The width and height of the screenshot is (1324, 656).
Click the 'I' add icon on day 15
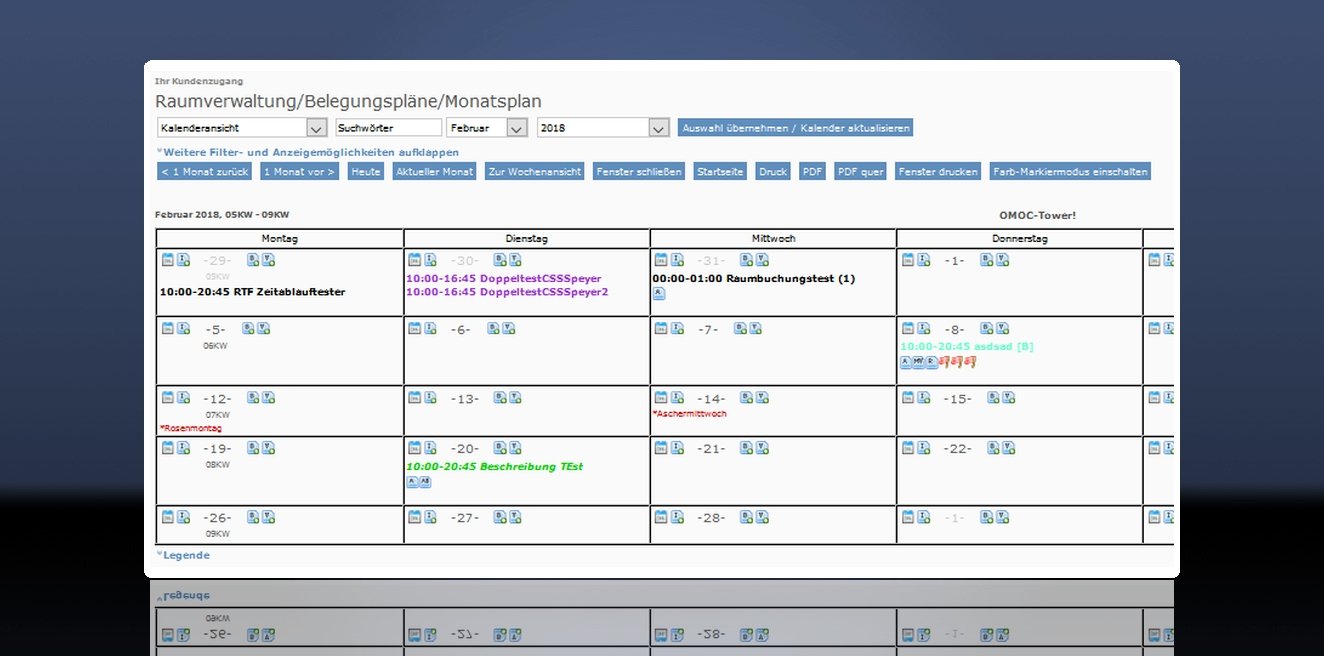coord(924,397)
